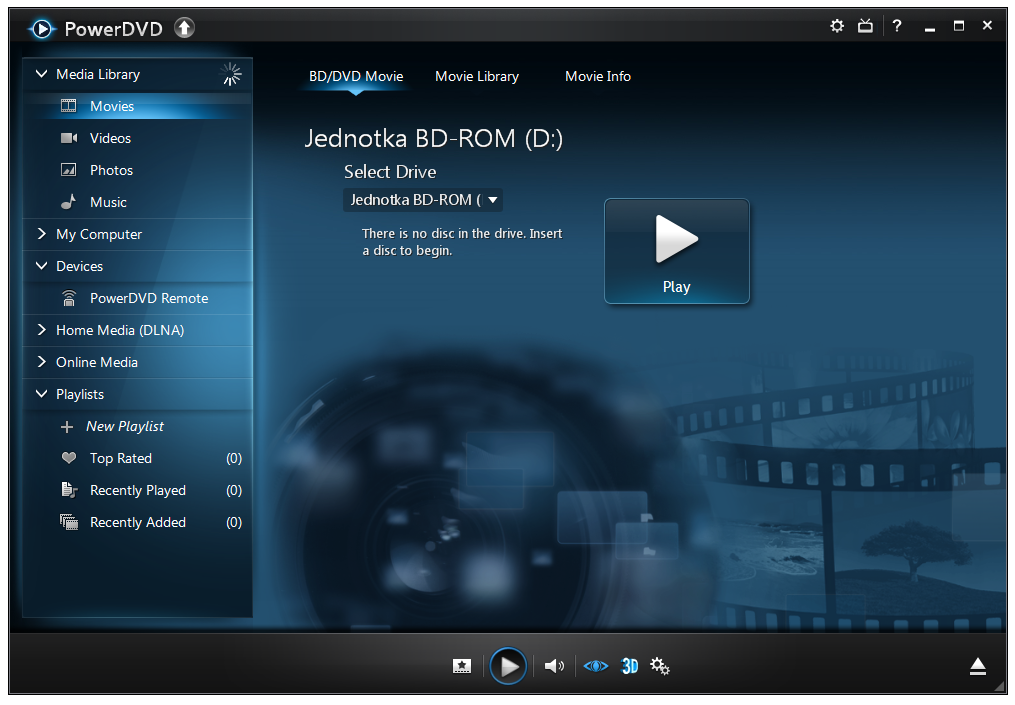This screenshot has width=1015, height=705.
Task: Click the PowerDVD upgrade arrow icon
Action: tap(184, 28)
